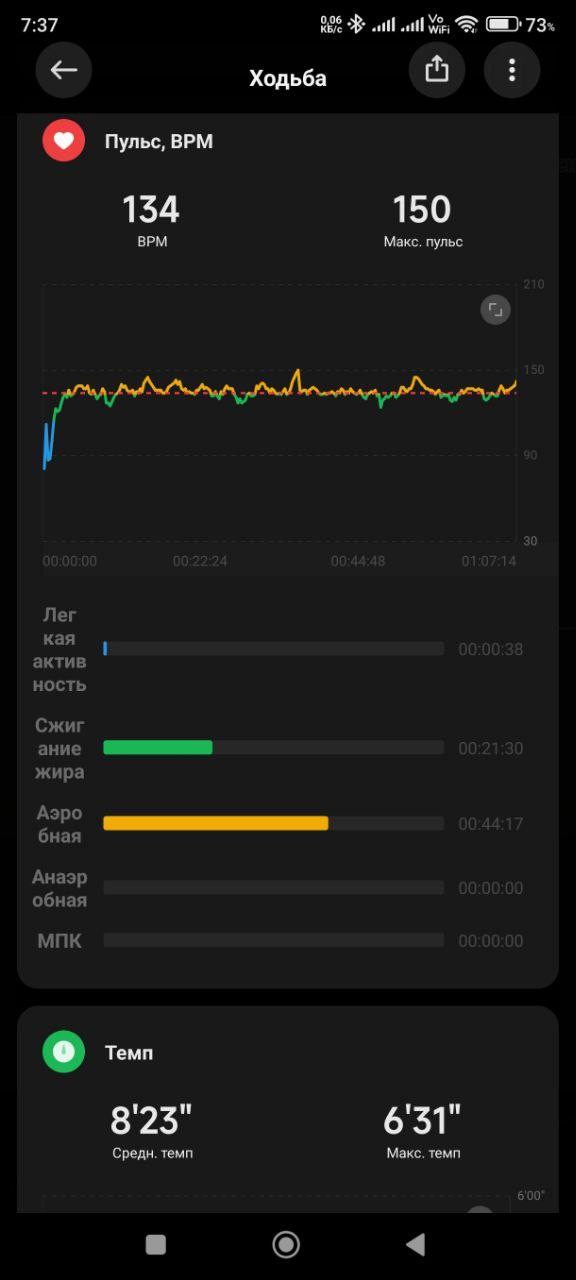
Task: Tap the share icon in header
Action: click(436, 69)
